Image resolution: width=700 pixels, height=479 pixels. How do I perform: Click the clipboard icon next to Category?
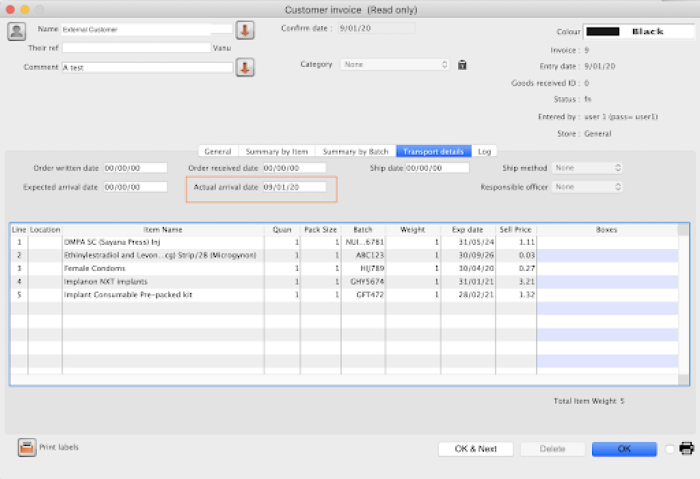pyautogui.click(x=462, y=65)
